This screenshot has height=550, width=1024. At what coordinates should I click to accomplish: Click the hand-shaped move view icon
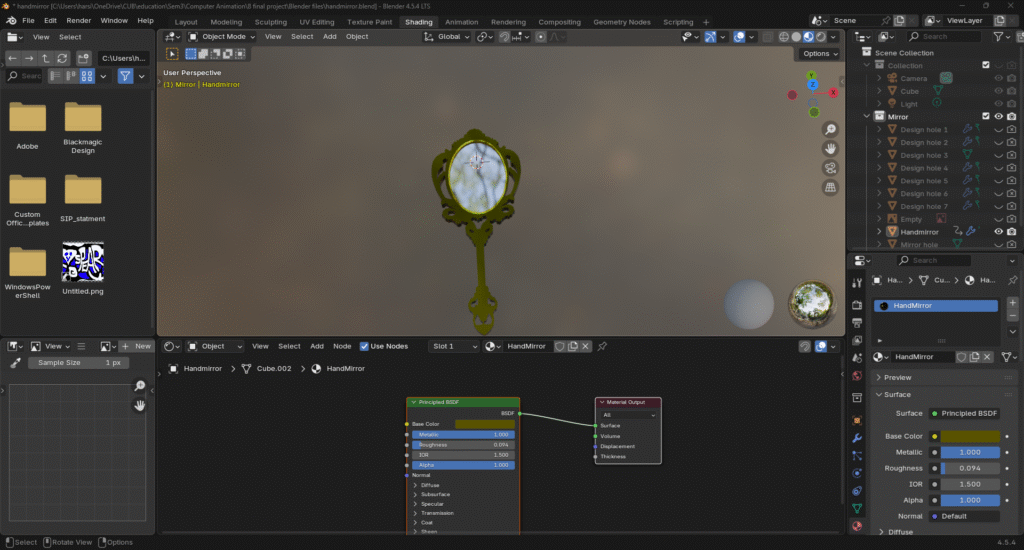(x=830, y=149)
